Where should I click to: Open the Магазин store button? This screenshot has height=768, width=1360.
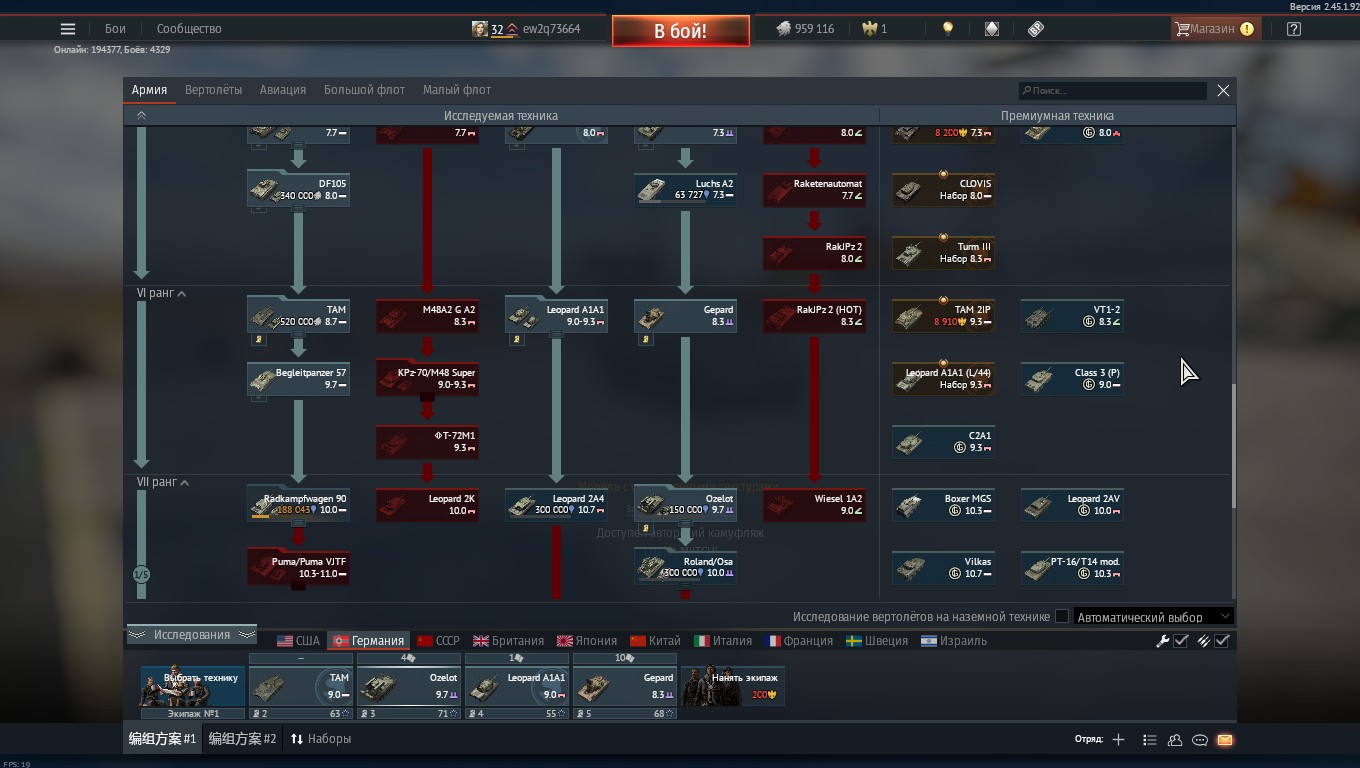1213,29
